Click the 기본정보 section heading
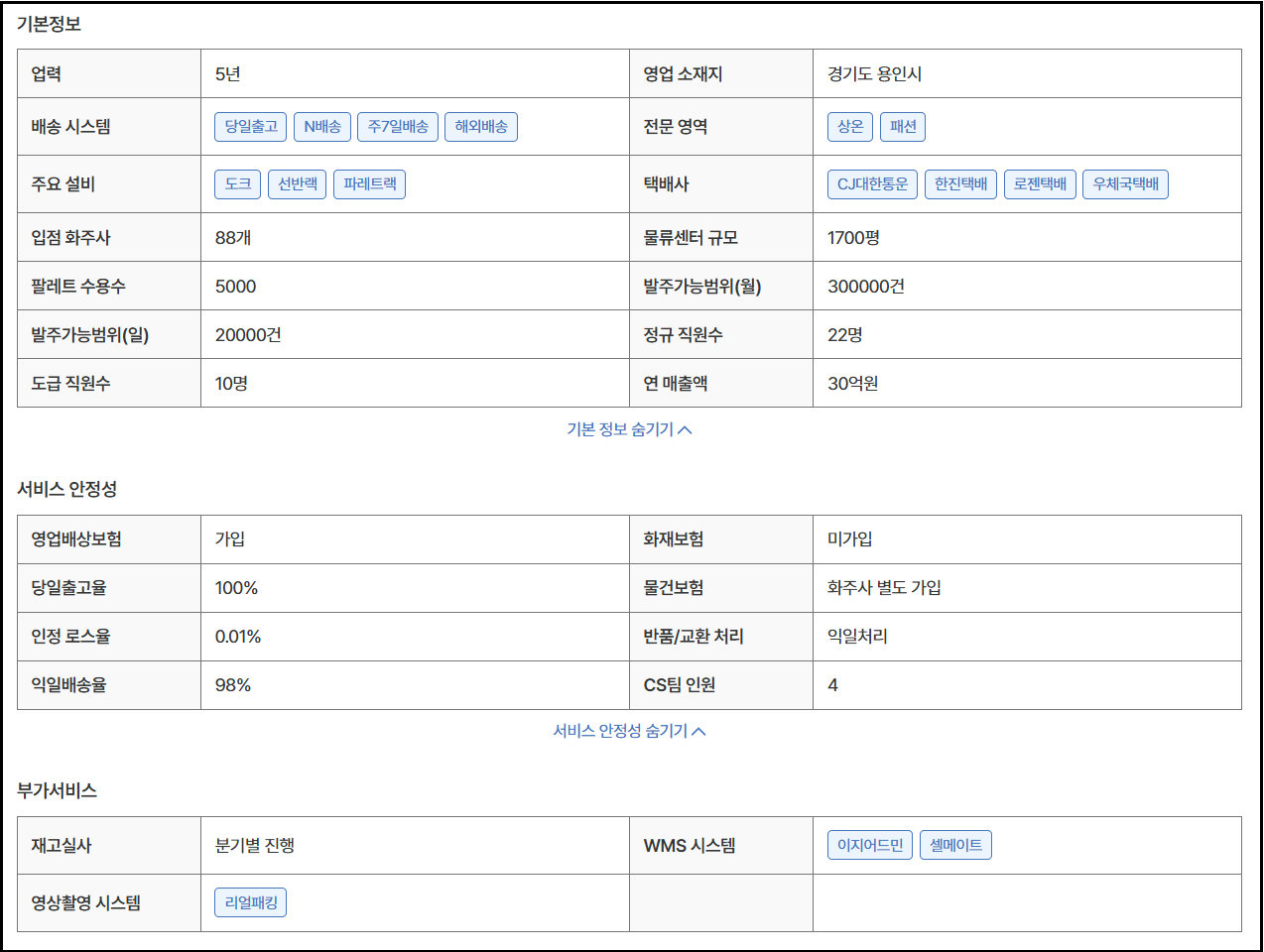This screenshot has width=1264, height=952. point(49,24)
